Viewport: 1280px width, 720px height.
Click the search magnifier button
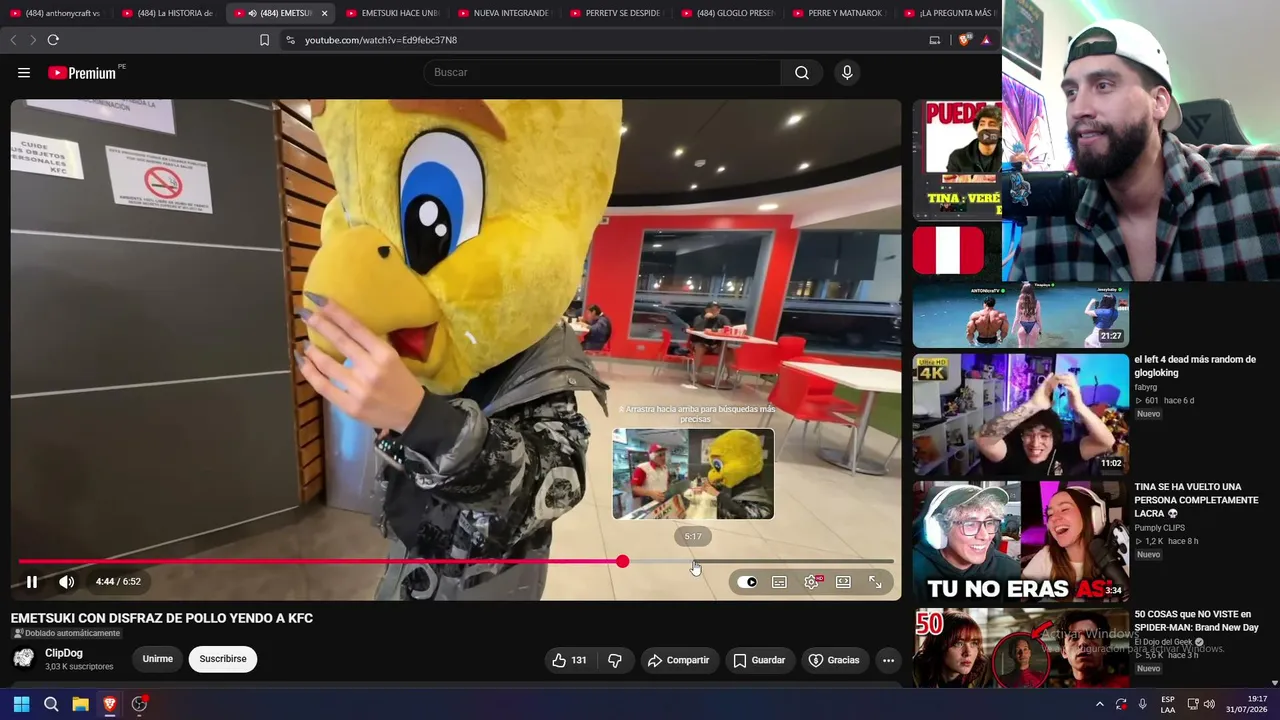pos(802,72)
